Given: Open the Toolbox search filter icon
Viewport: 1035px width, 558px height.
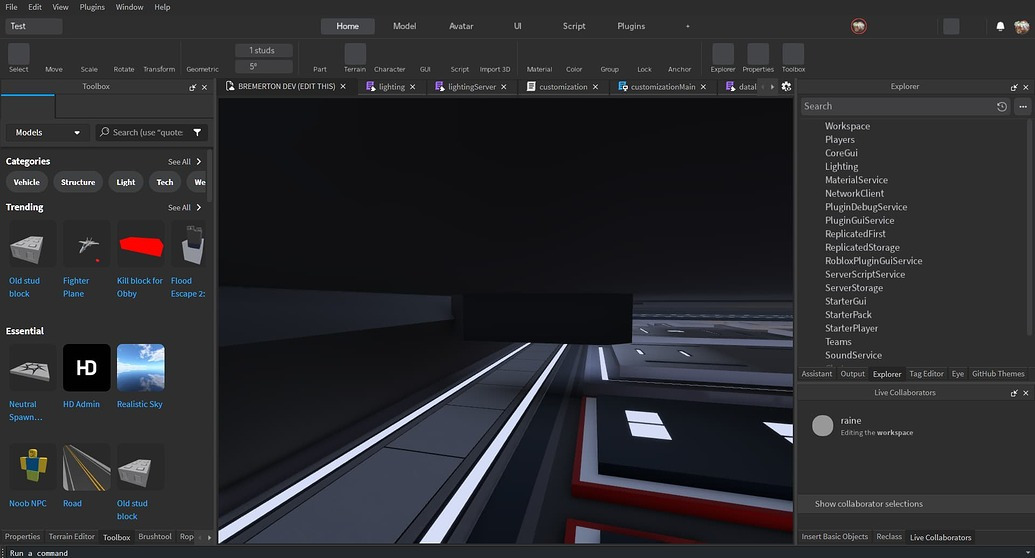Looking at the screenshot, I should (x=197, y=133).
